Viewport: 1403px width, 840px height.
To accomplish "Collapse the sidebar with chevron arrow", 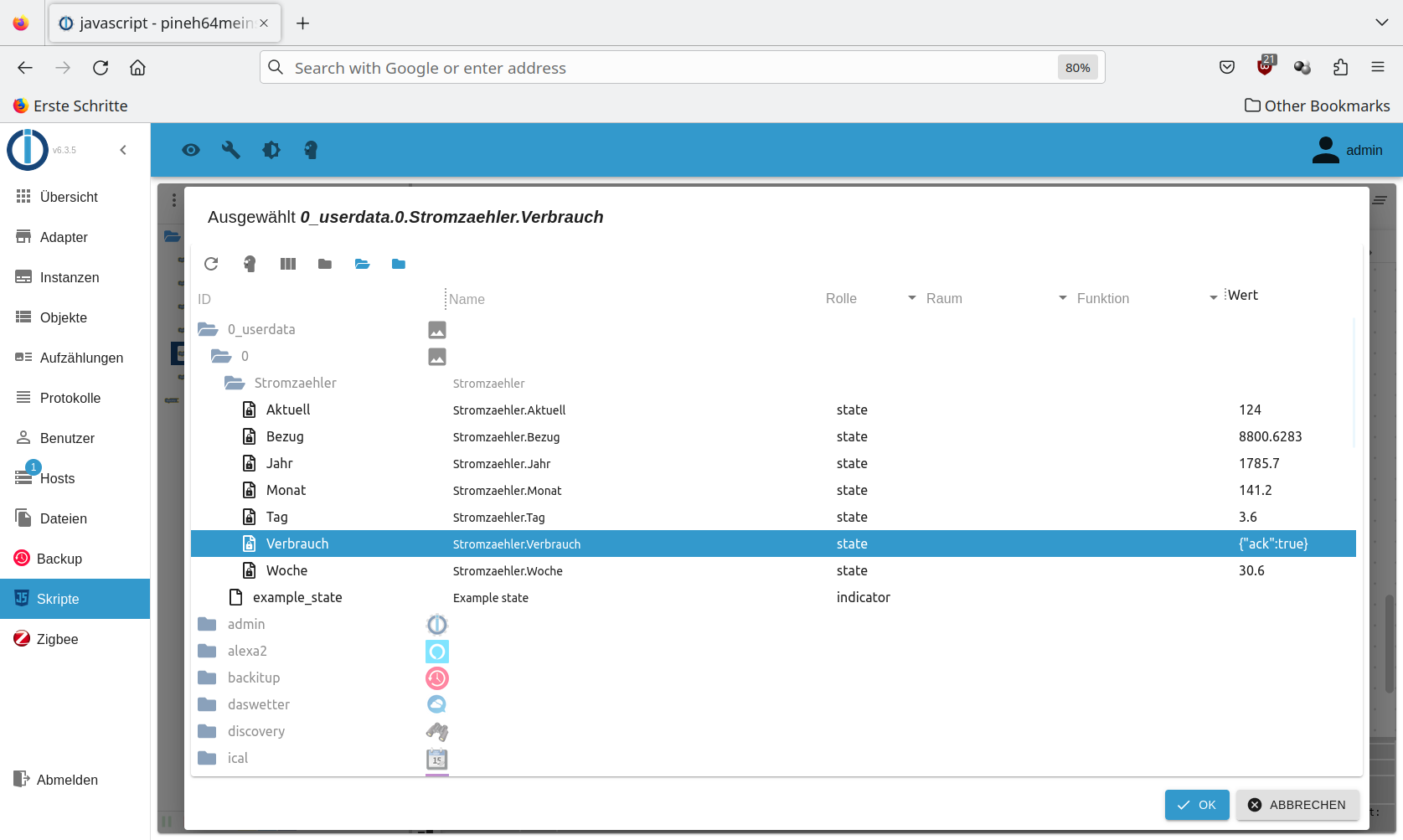I will coord(123,150).
